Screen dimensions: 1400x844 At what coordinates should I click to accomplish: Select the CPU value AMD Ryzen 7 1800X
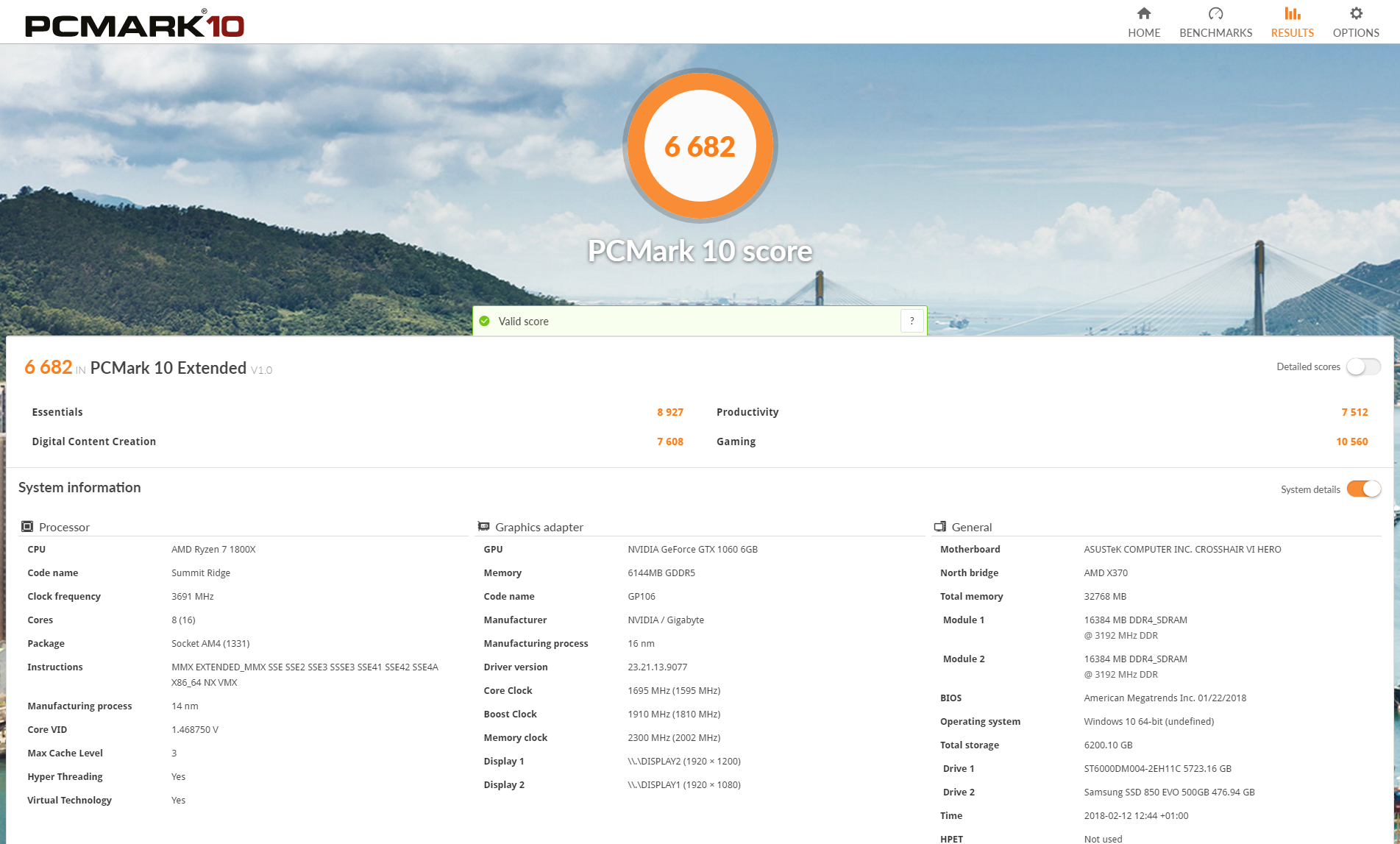coord(213,550)
